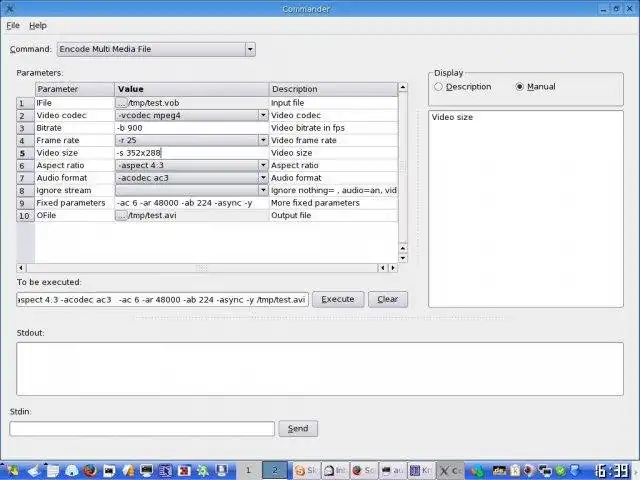Click the 'To be executed' command field
640x480 pixels.
[162, 300]
